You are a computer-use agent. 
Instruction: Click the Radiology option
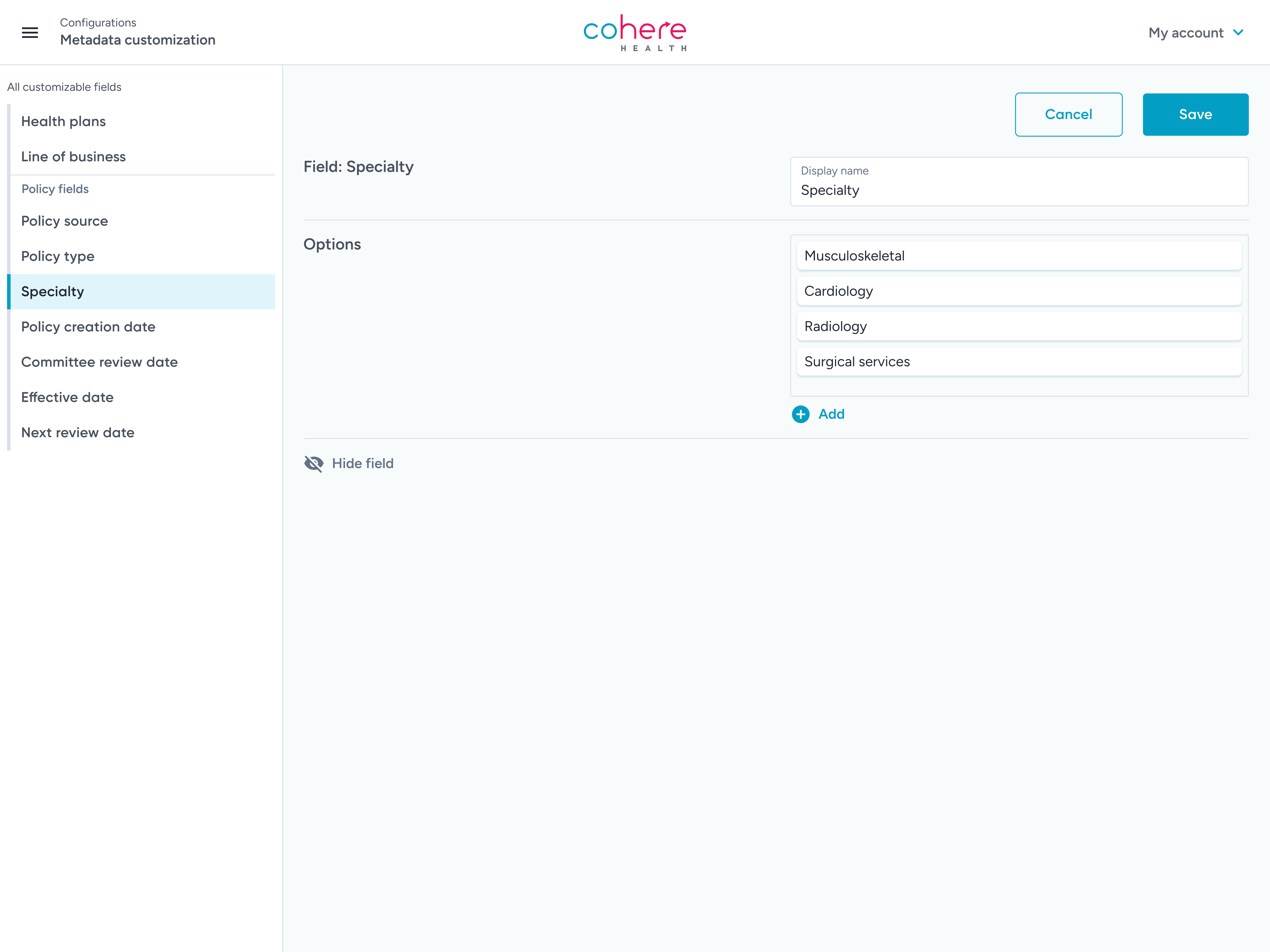pyautogui.click(x=1019, y=327)
